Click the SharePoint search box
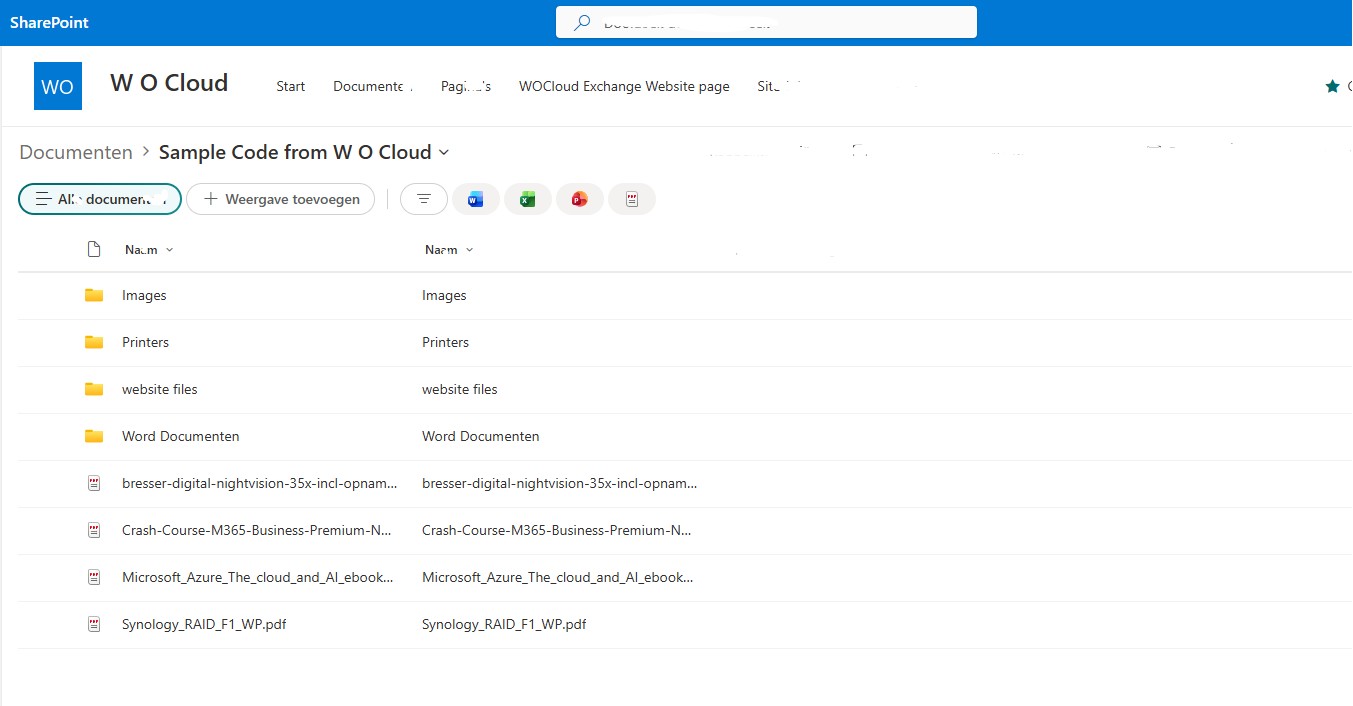The image size is (1353, 706). point(766,22)
